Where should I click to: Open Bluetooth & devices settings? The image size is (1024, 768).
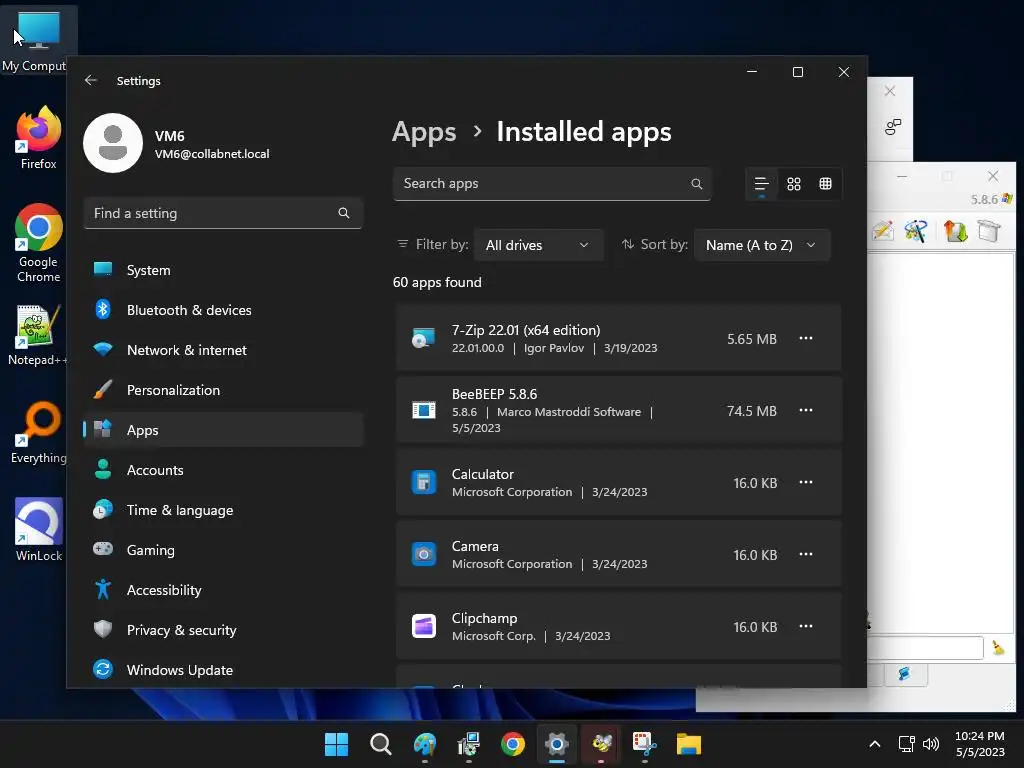223,310
